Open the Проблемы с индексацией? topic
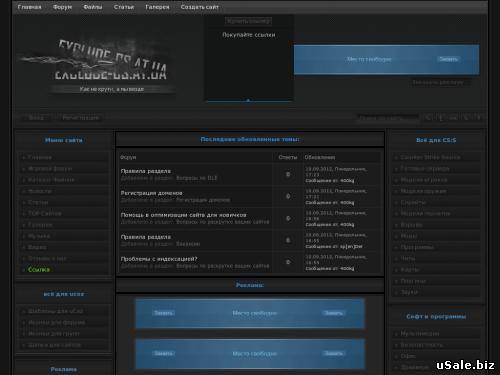The height and width of the screenshot is (375, 500). (x=159, y=259)
